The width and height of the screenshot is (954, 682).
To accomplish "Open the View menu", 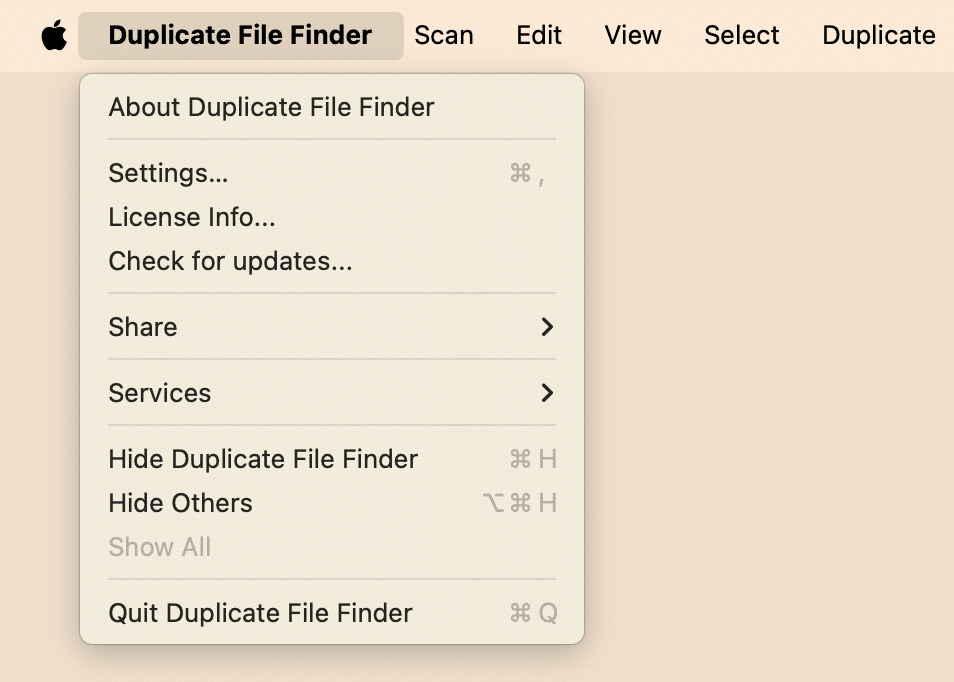I will click(x=633, y=36).
